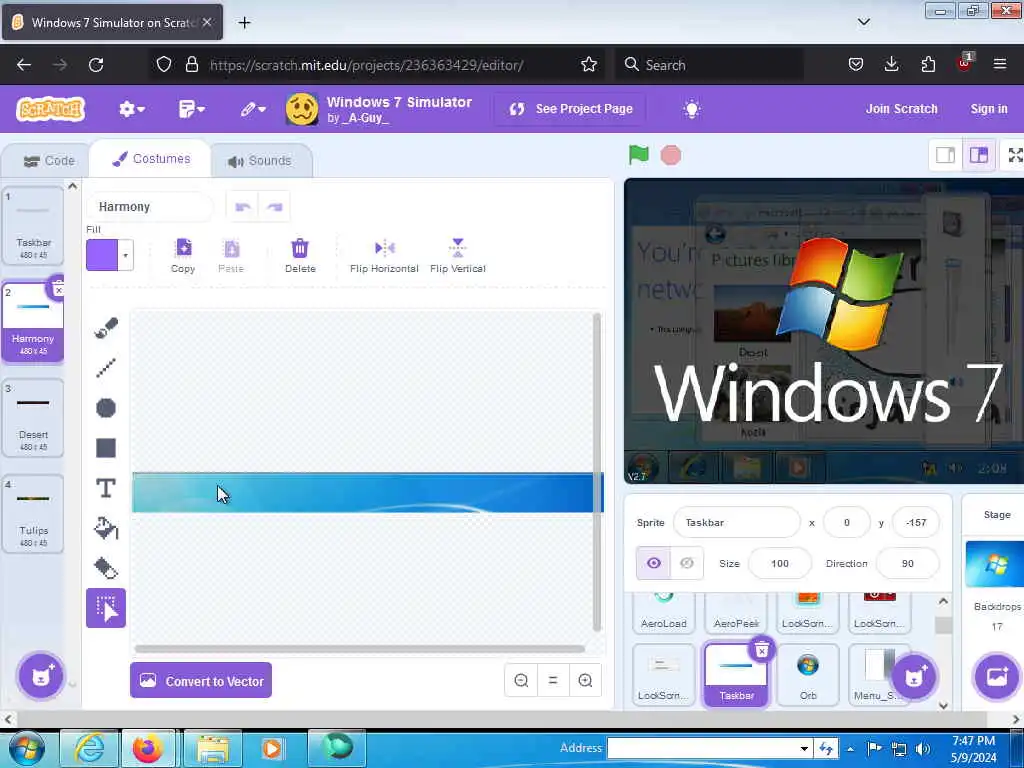This screenshot has height=768, width=1024.
Task: Show hidden system tray icons
Action: pyautogui.click(x=850, y=748)
